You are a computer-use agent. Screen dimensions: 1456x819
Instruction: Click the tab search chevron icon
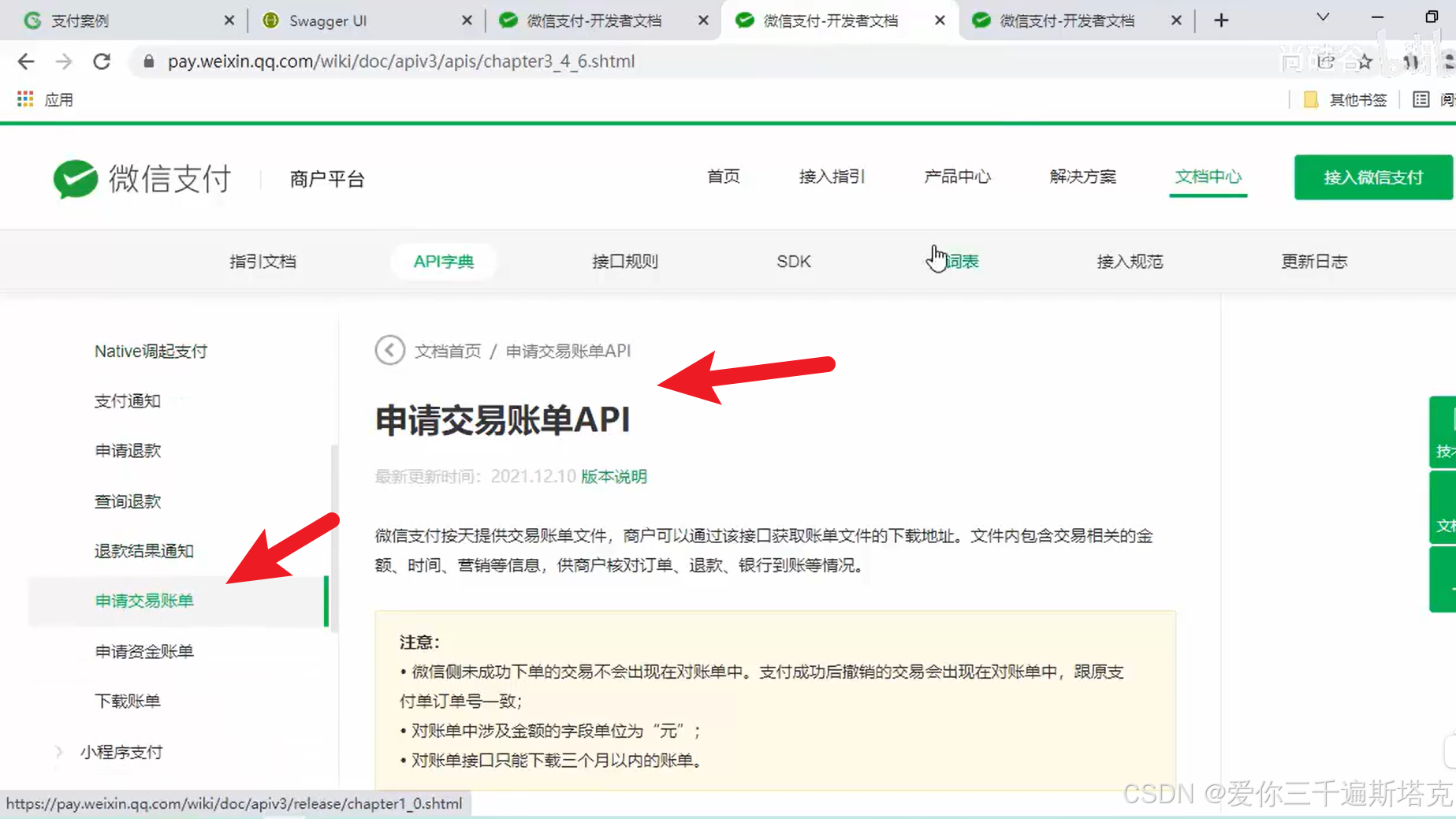click(1323, 17)
